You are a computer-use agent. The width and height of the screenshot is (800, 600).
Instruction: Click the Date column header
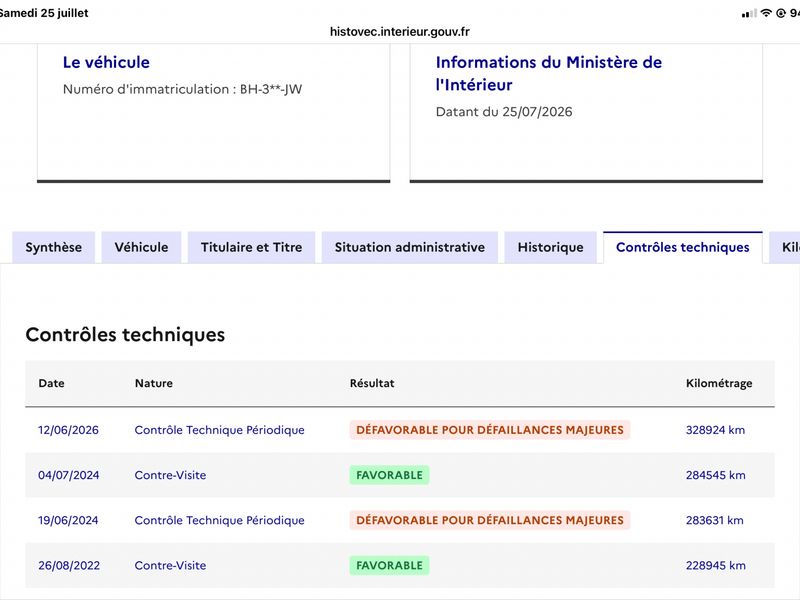coord(52,383)
